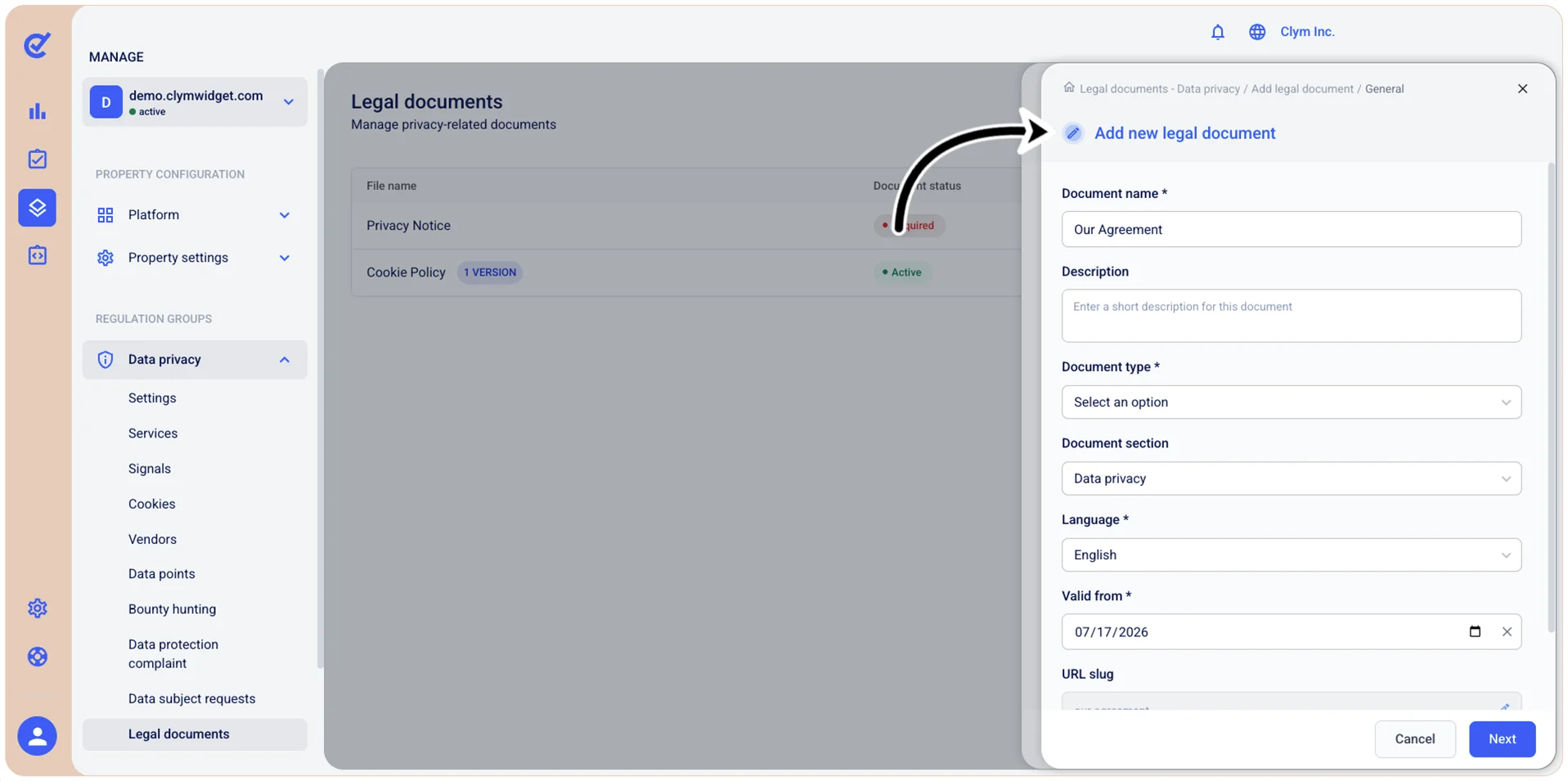Screen dimensions: 1568x781
Task: Open the gear settings icon in sidebar
Action: point(38,608)
